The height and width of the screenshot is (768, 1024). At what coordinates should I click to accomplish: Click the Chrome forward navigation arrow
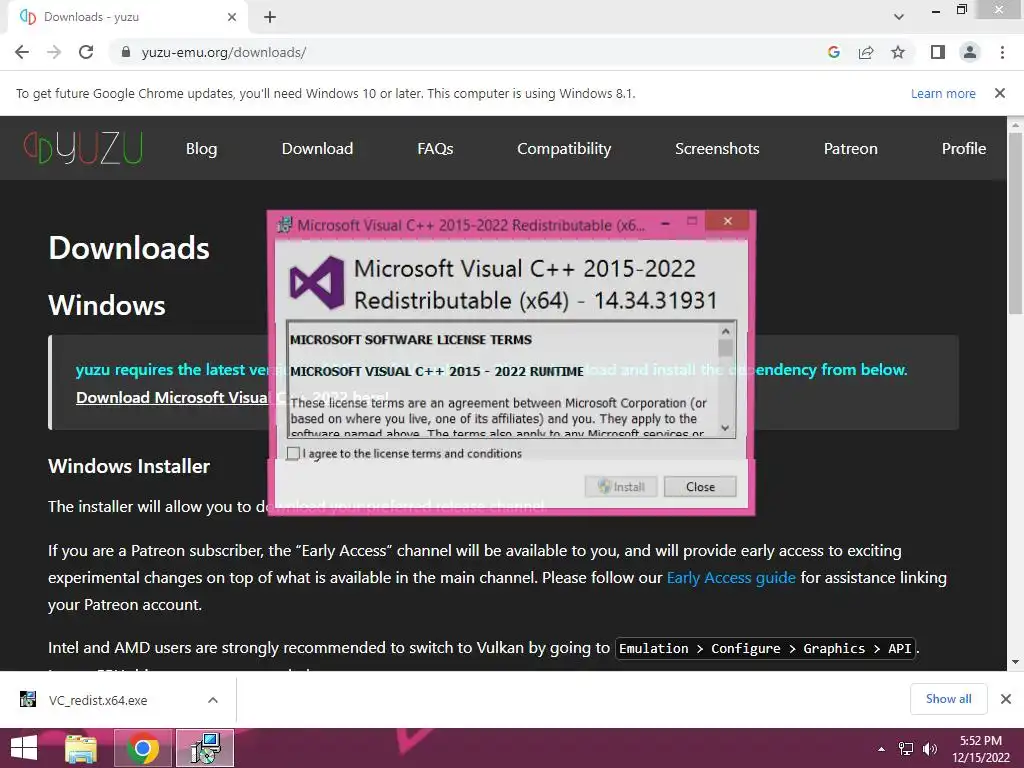(54, 52)
